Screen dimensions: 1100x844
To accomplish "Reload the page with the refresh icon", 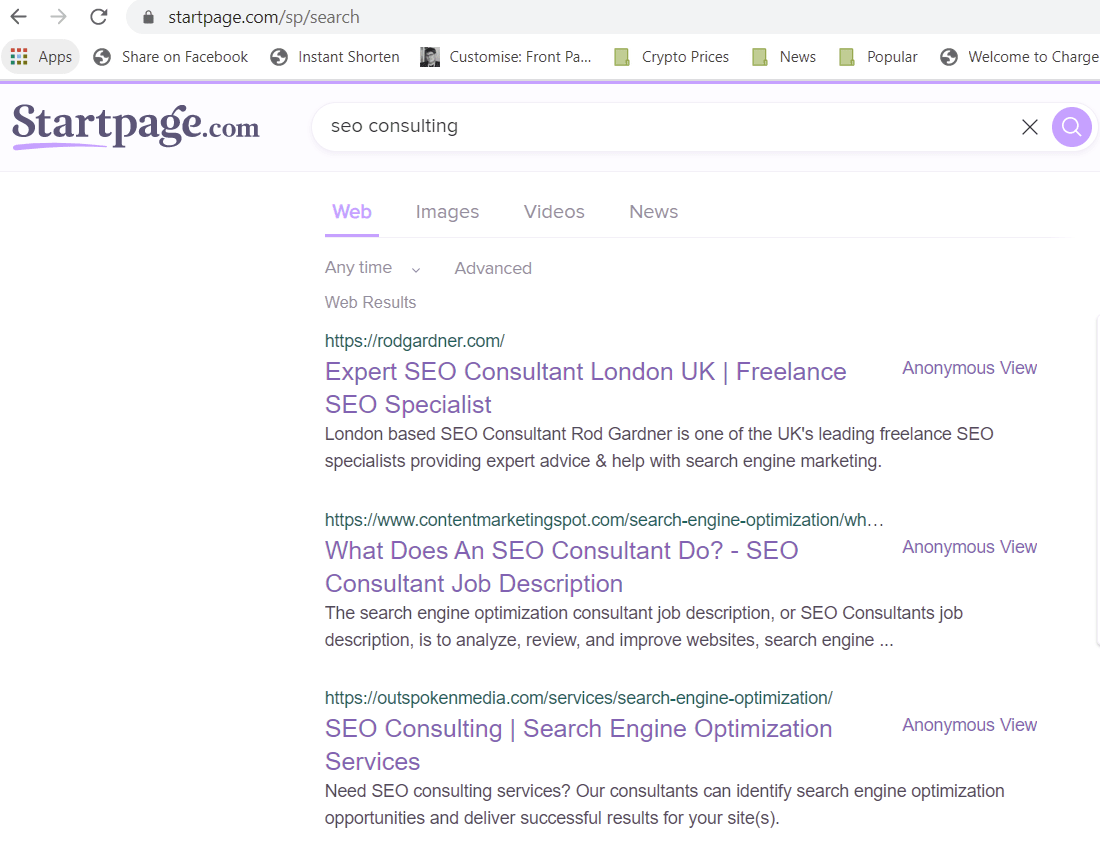I will 99,17.
